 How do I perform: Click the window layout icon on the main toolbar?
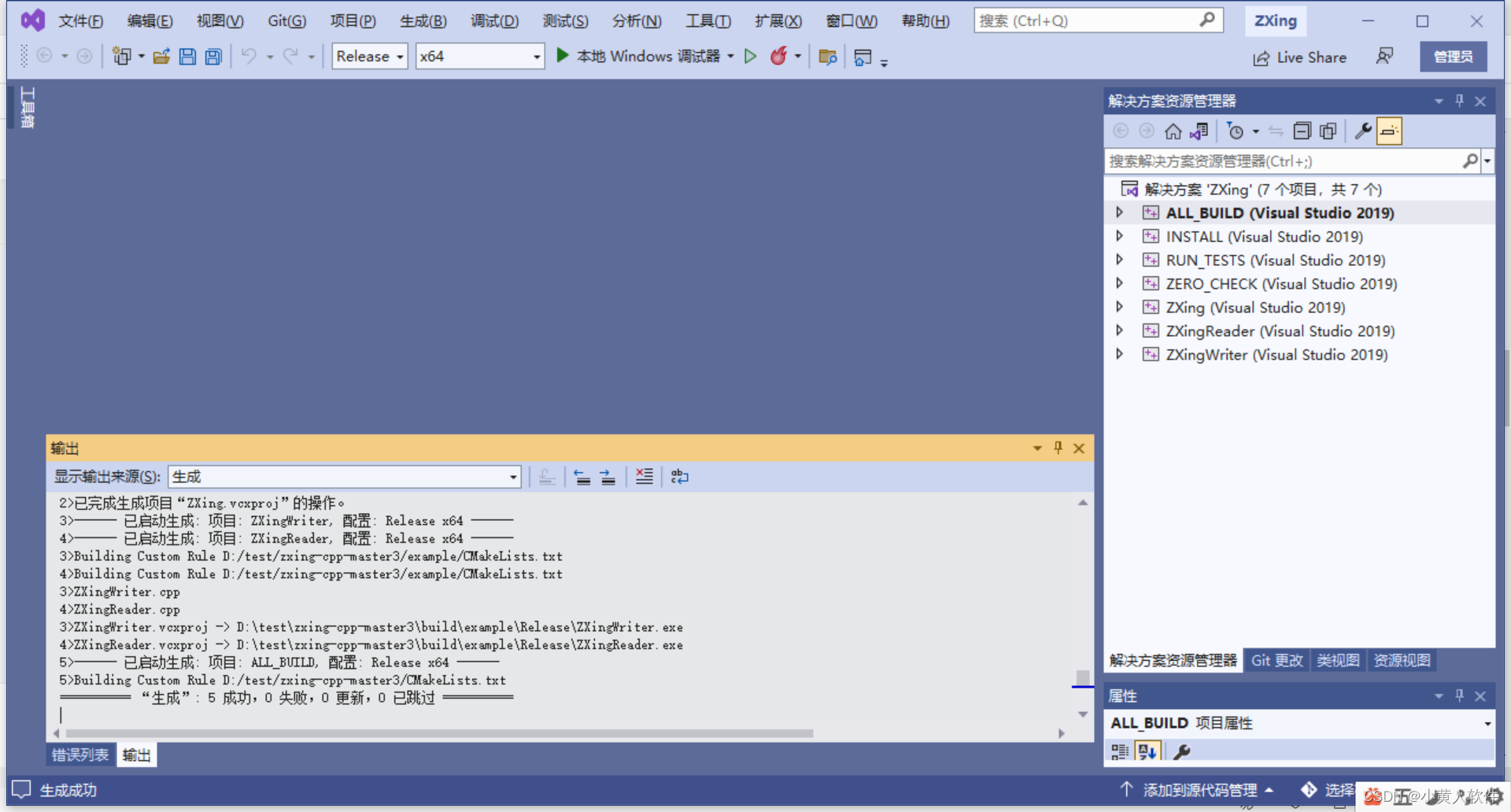pos(863,56)
